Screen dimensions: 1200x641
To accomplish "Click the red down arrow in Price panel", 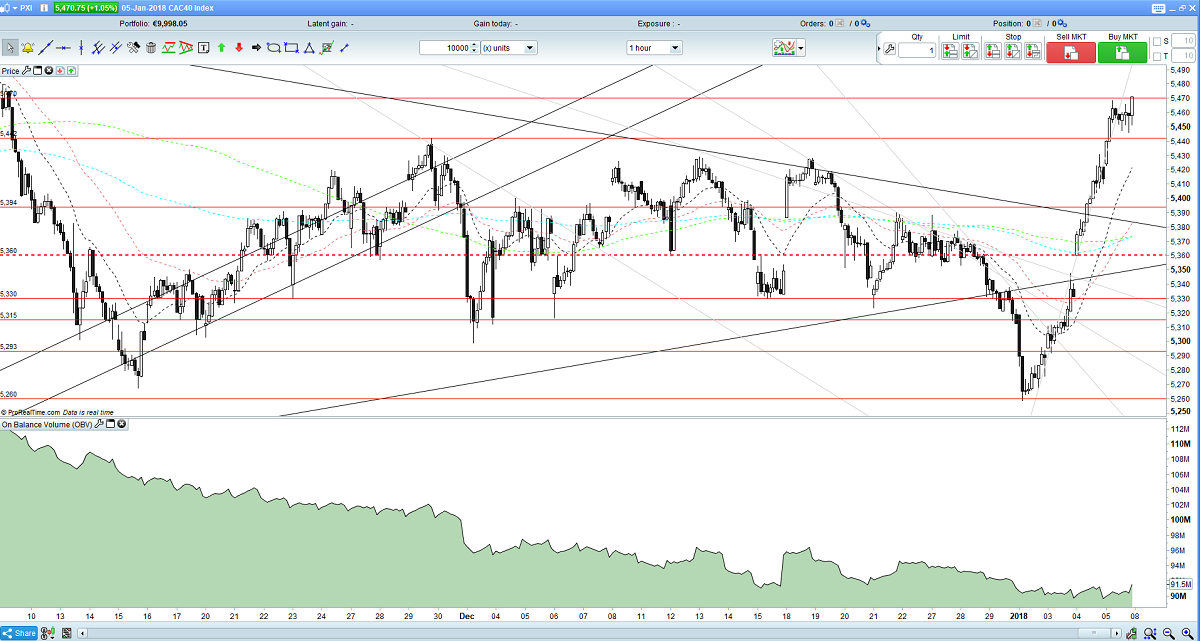I will click(59, 71).
